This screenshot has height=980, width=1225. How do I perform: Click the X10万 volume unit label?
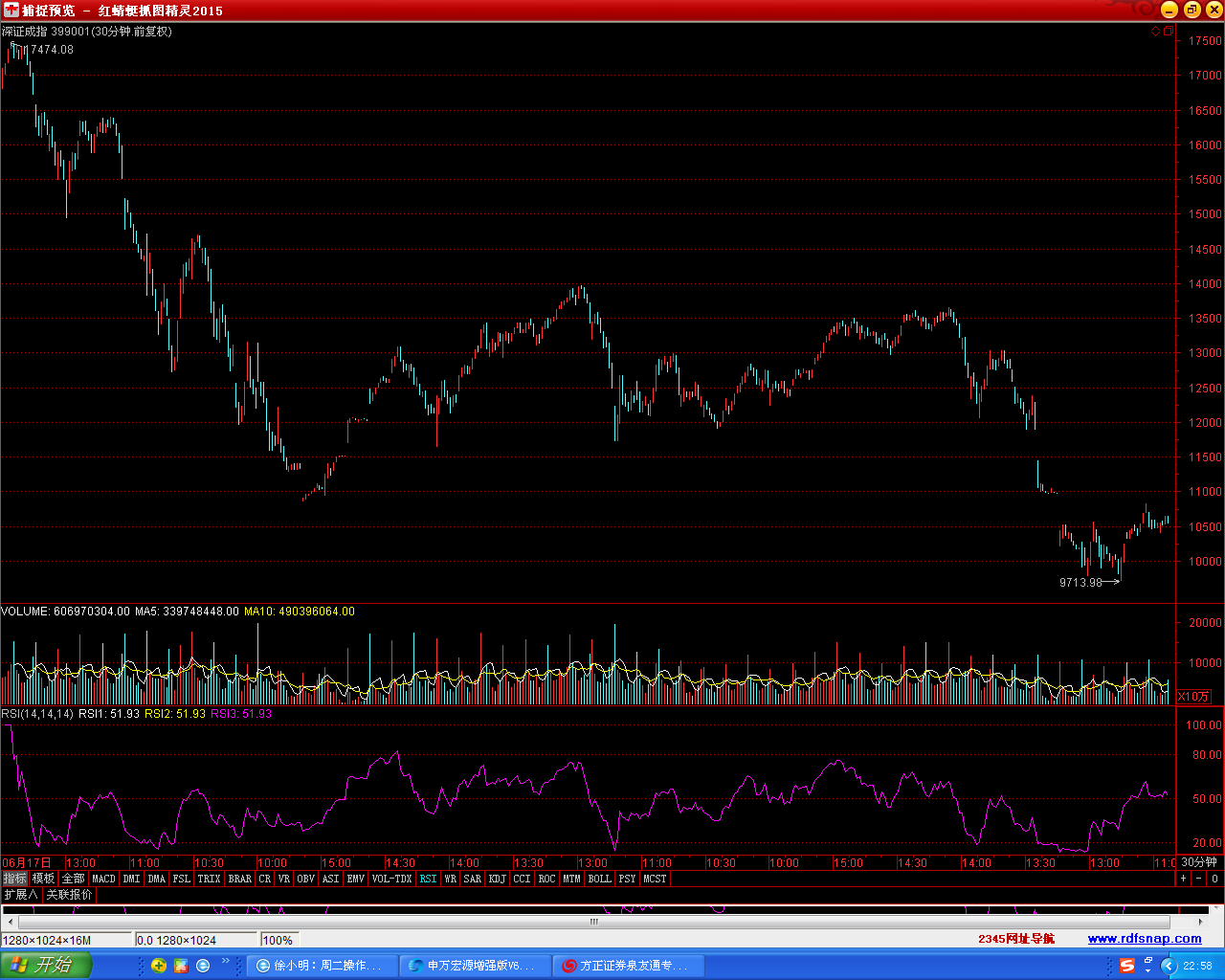[1193, 697]
